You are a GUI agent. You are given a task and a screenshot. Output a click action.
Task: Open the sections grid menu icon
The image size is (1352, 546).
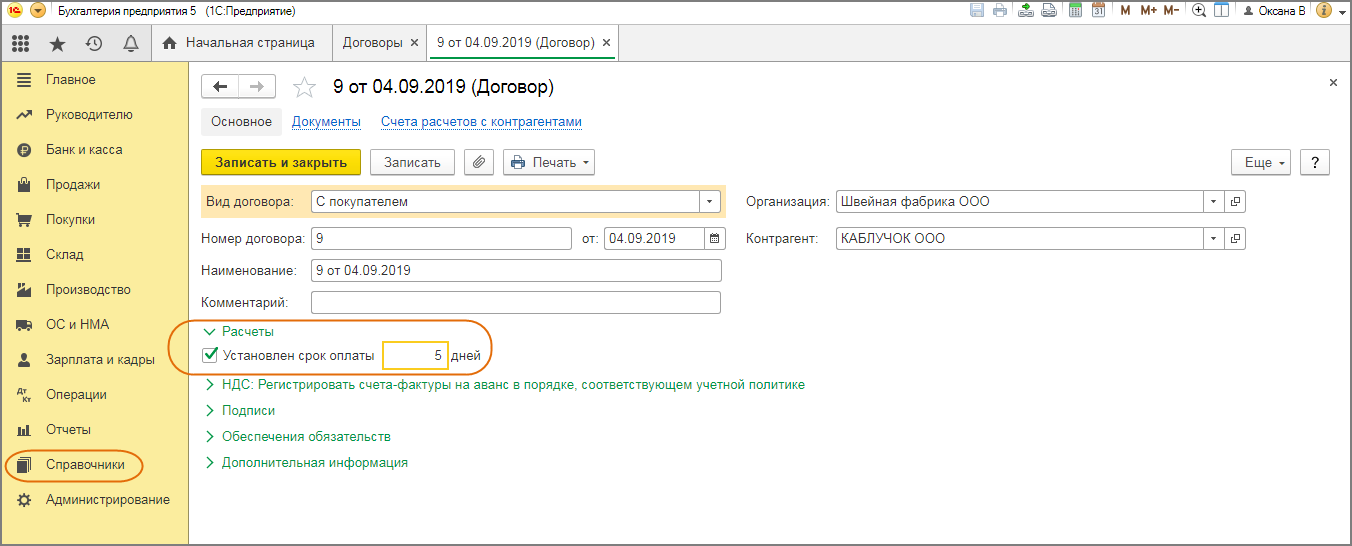(20, 43)
